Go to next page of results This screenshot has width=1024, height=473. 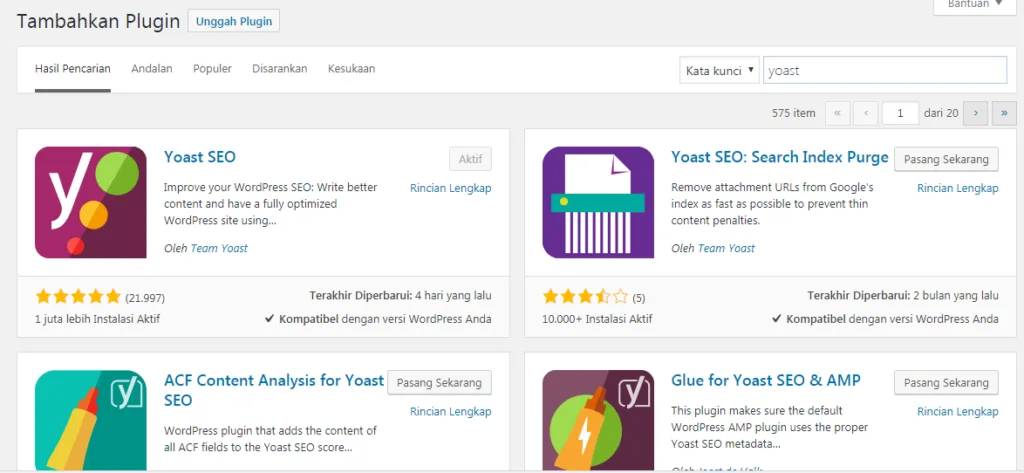pyautogui.click(x=976, y=113)
